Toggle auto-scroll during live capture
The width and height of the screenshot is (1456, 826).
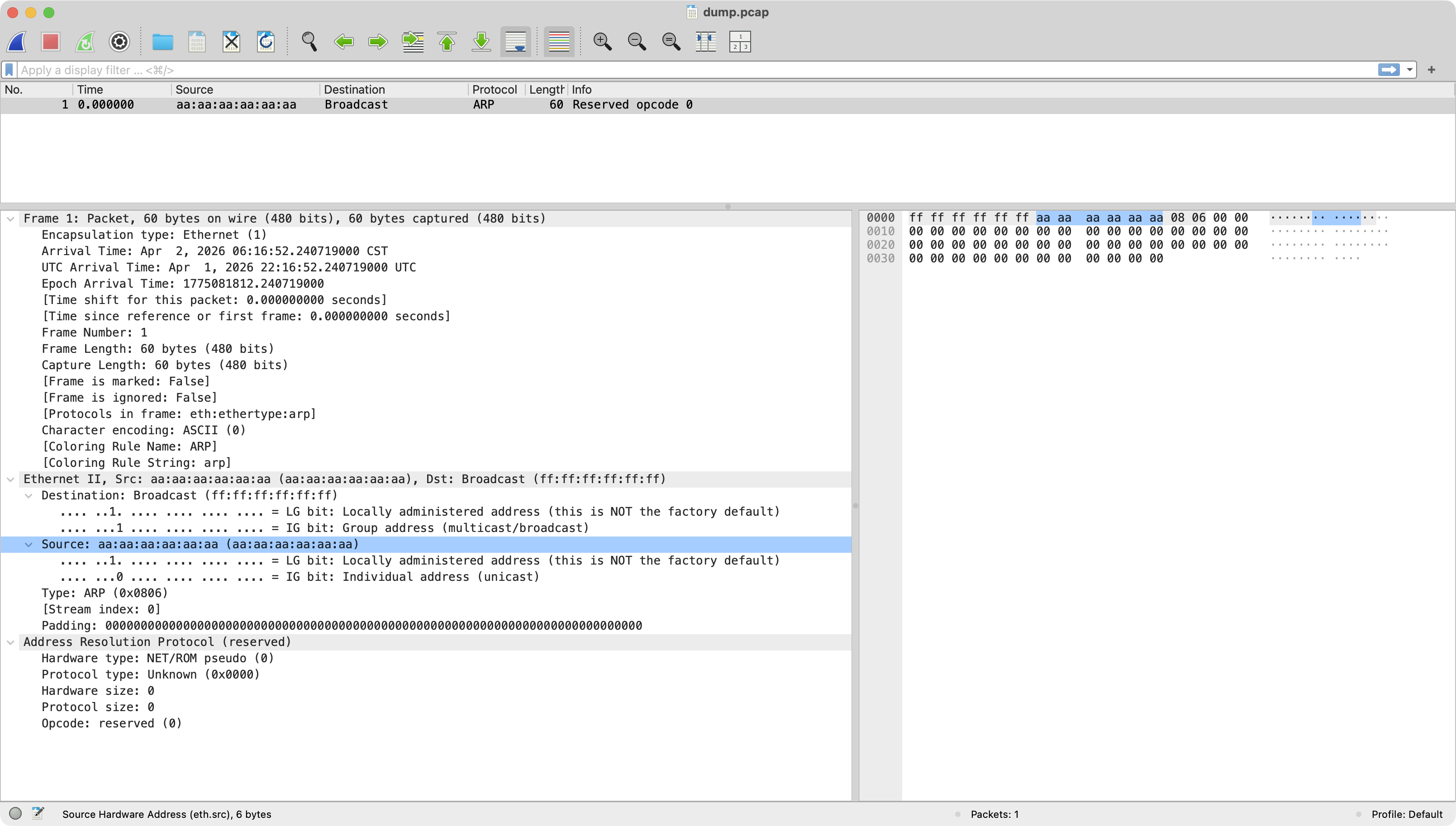(515, 42)
